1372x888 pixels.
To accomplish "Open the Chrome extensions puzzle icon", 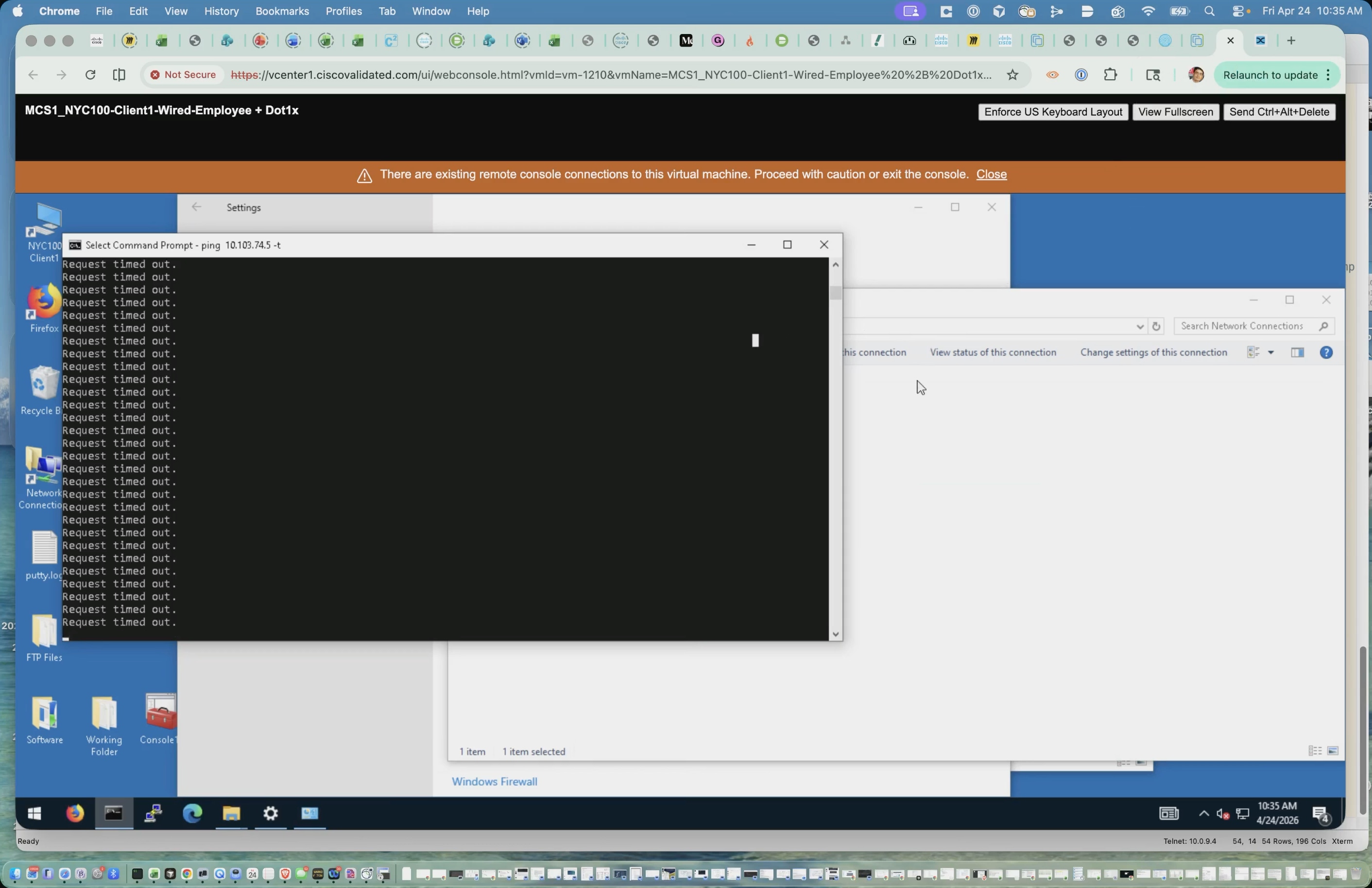I will click(x=1110, y=75).
